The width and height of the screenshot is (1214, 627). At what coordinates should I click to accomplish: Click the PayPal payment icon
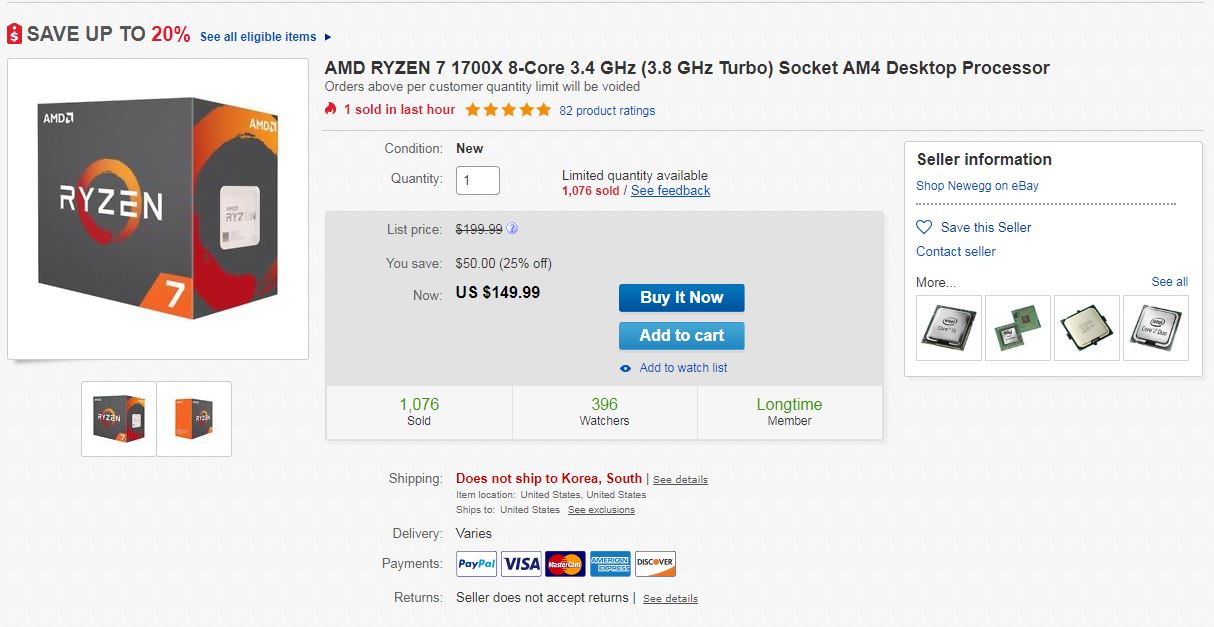[x=476, y=564]
